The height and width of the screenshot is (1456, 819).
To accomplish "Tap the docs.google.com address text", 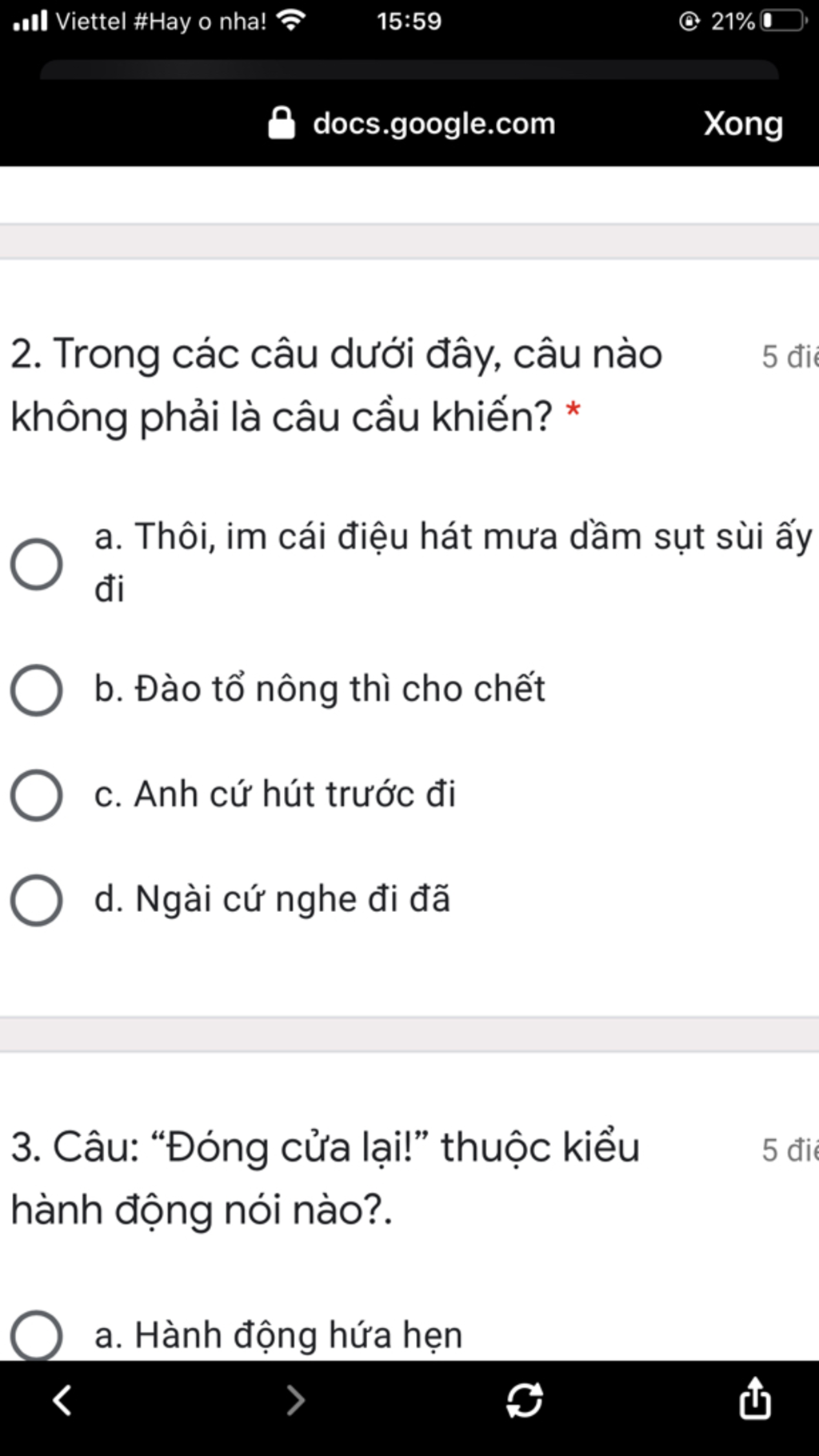I will point(433,124).
